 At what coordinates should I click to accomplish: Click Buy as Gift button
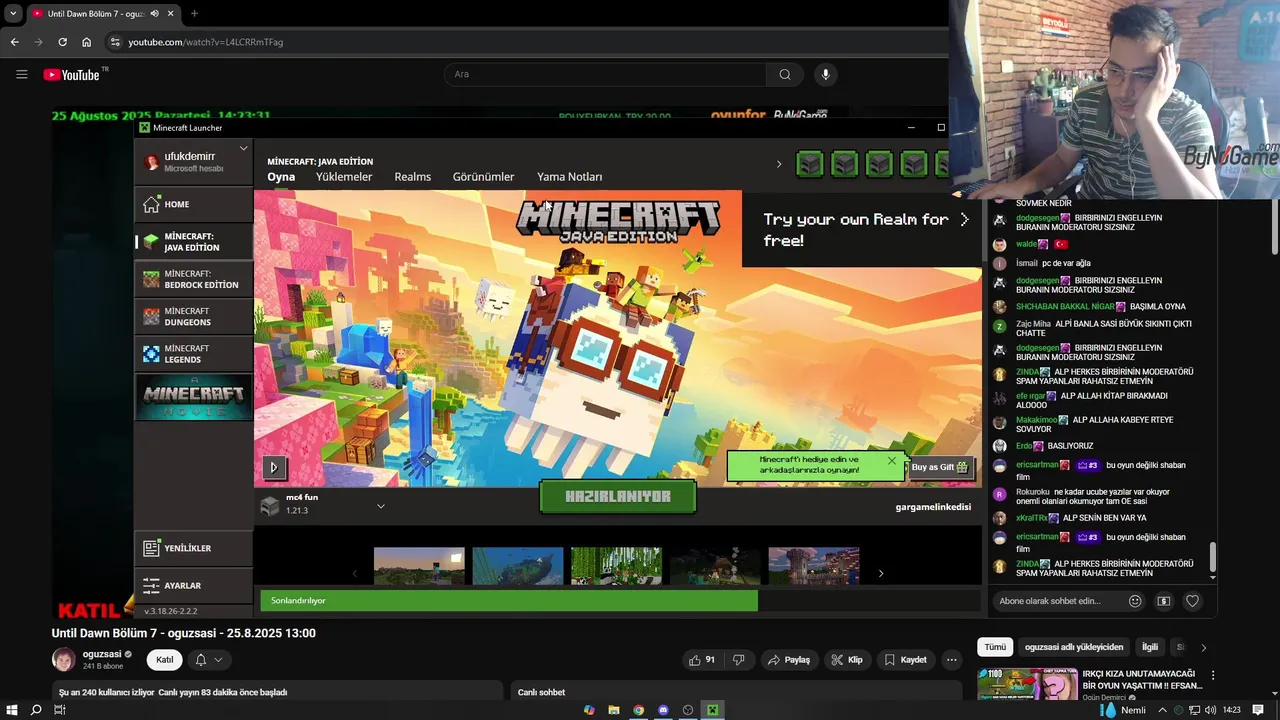pyautogui.click(x=940, y=467)
